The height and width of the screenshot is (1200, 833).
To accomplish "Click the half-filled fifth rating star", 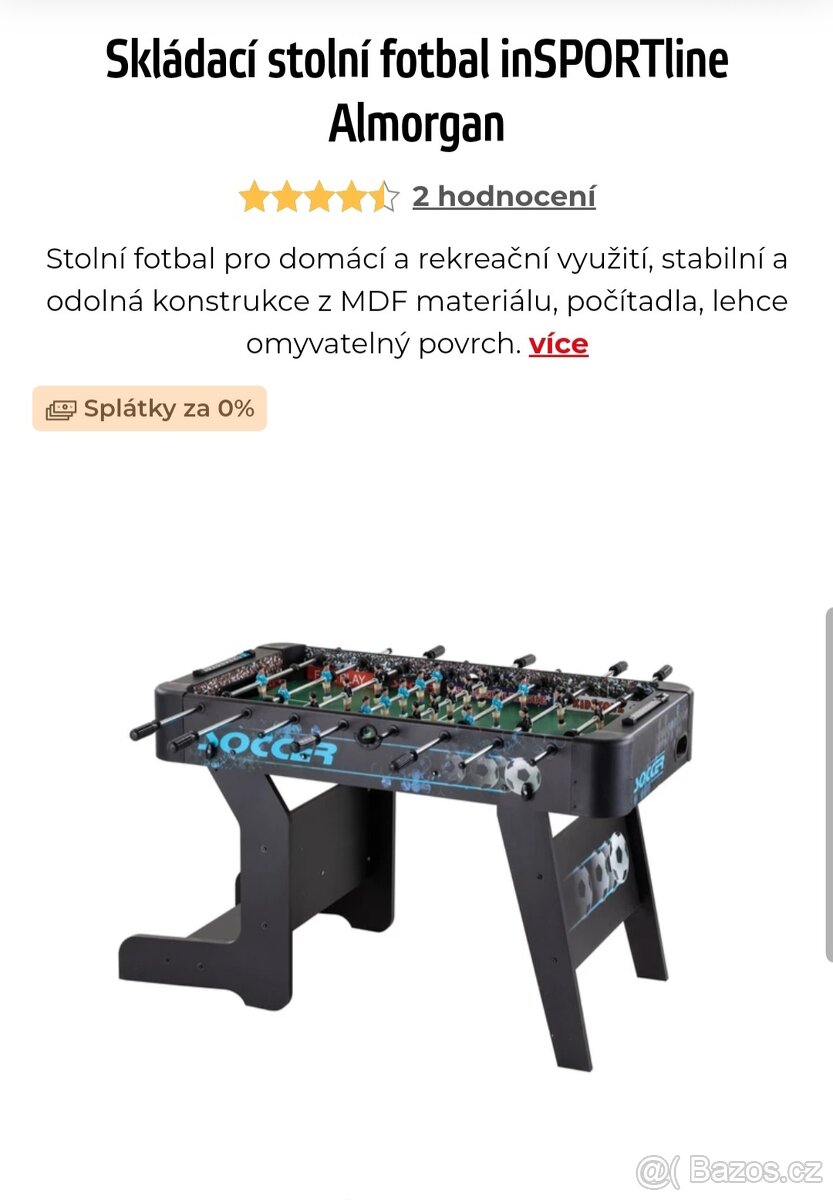I will (384, 197).
